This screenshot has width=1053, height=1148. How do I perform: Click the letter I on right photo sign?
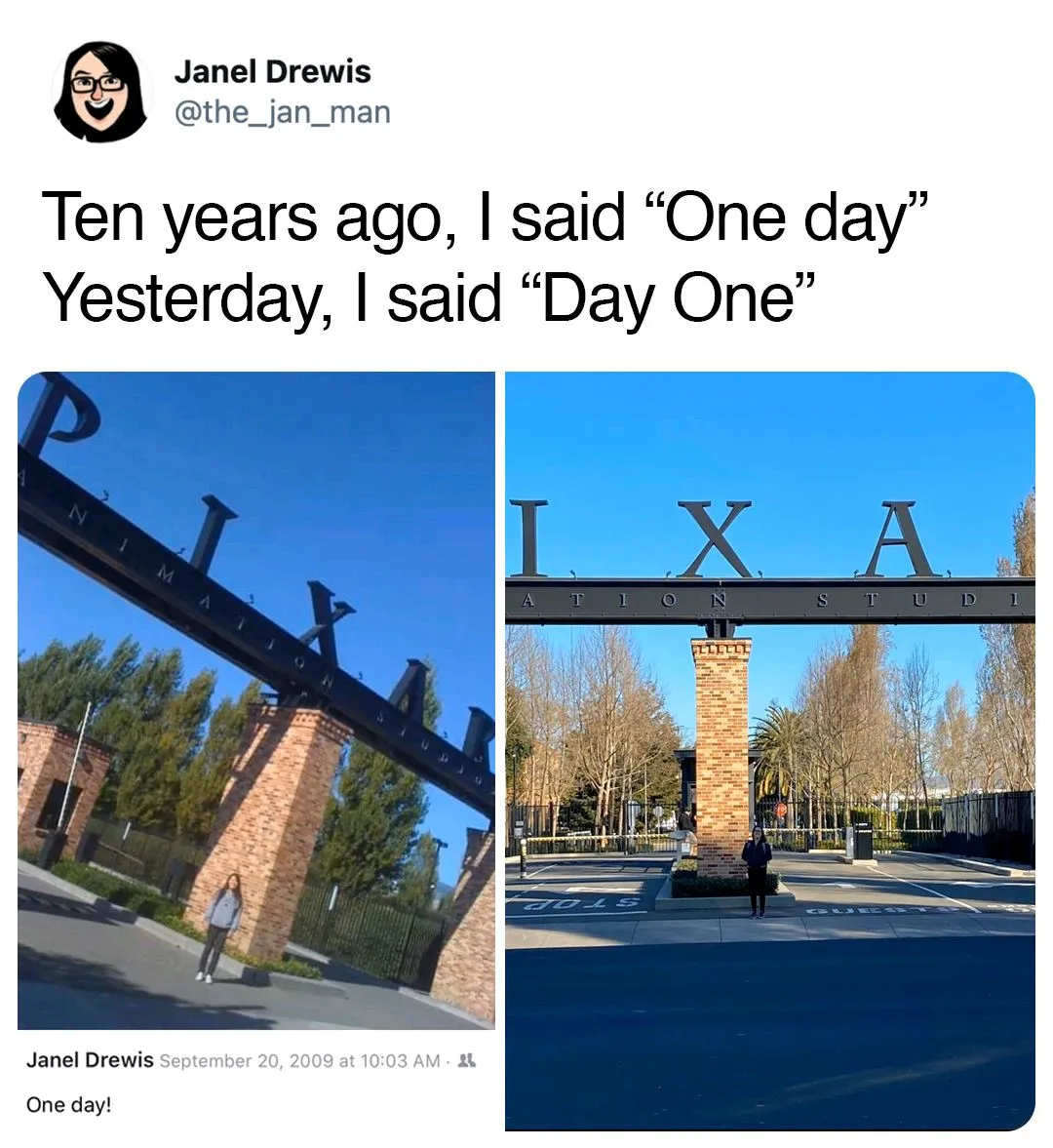(527, 537)
